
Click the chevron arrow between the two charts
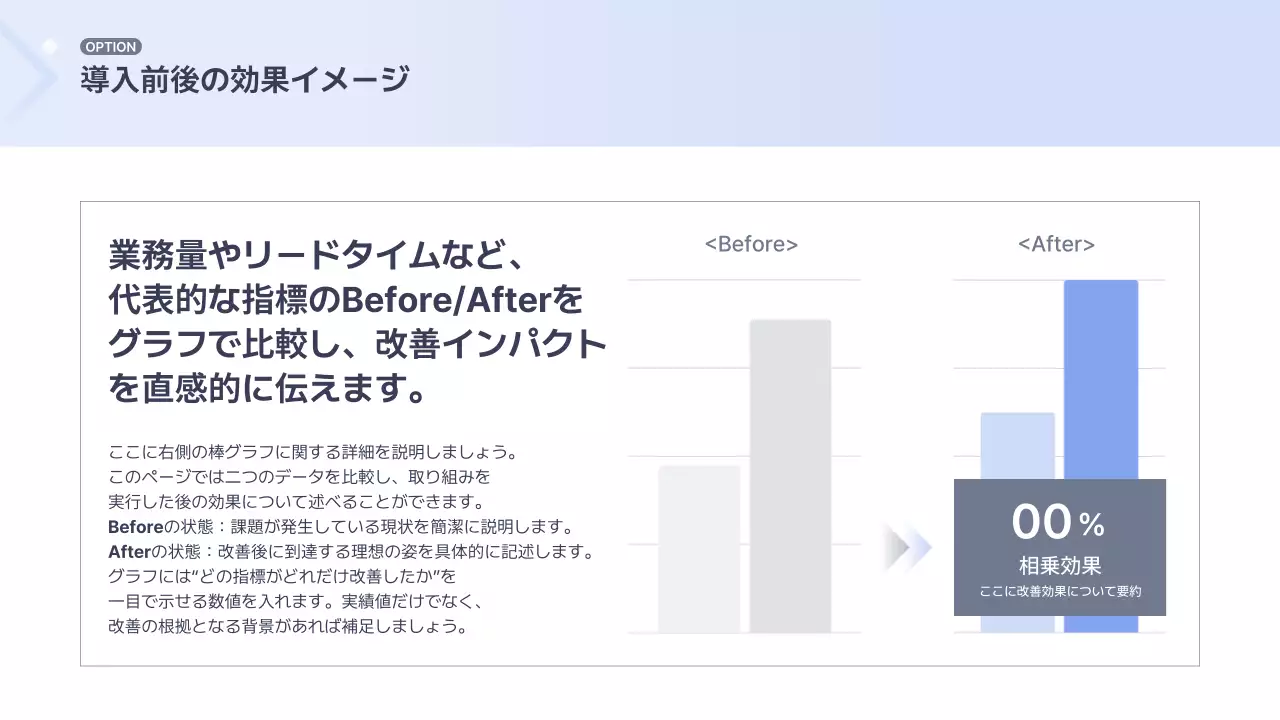coord(908,547)
